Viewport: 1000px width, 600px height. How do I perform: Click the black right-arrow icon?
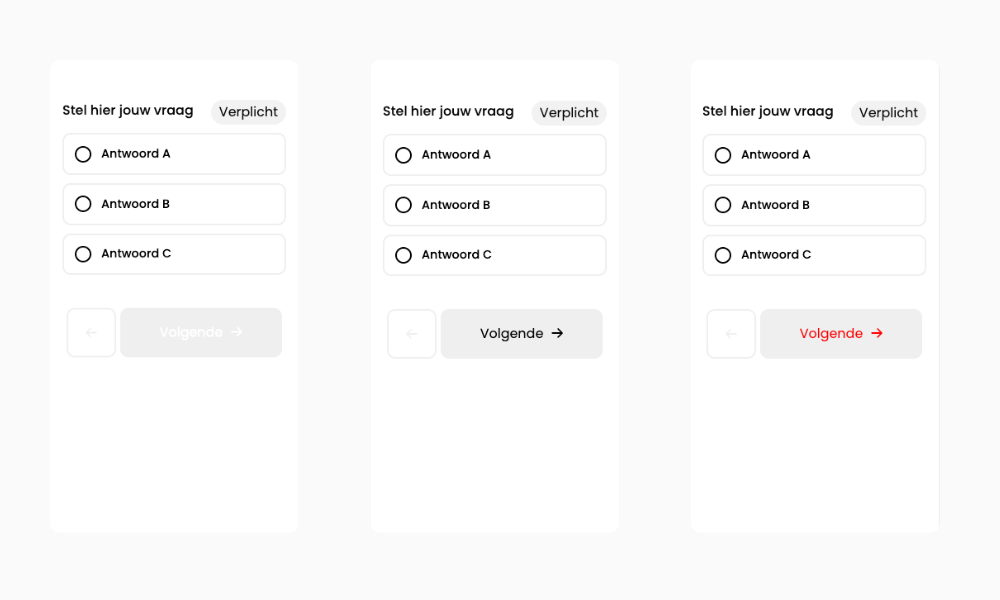[x=557, y=334]
